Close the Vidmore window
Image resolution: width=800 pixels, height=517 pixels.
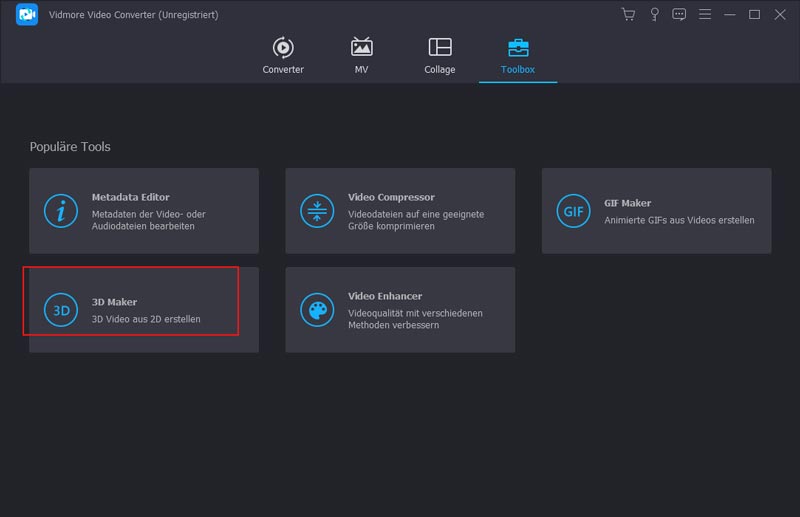click(x=780, y=14)
